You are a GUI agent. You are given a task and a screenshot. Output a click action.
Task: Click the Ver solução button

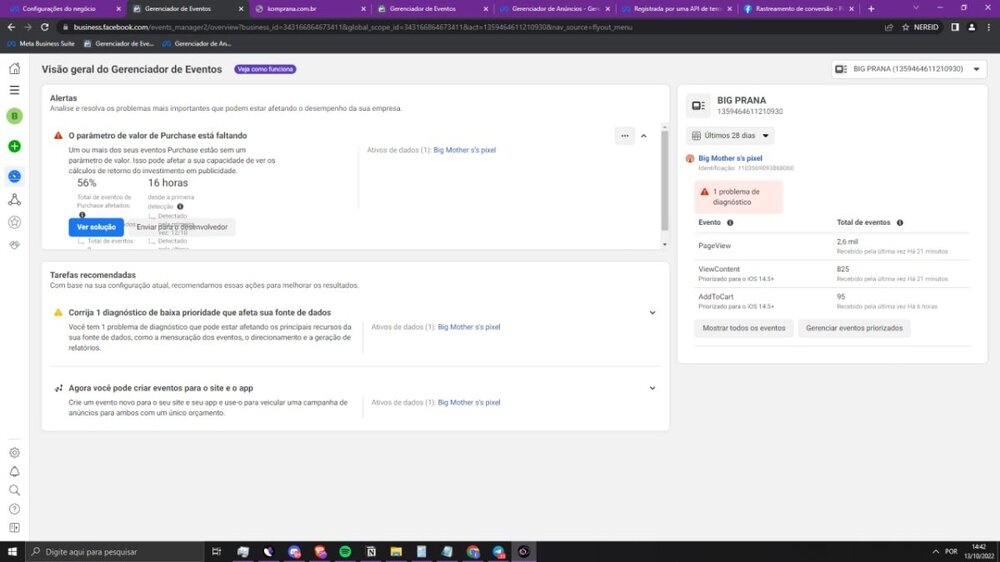(x=96, y=227)
